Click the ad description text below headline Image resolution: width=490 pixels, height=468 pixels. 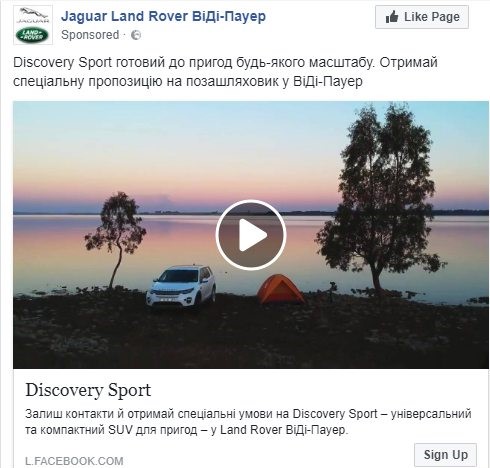coord(248,422)
